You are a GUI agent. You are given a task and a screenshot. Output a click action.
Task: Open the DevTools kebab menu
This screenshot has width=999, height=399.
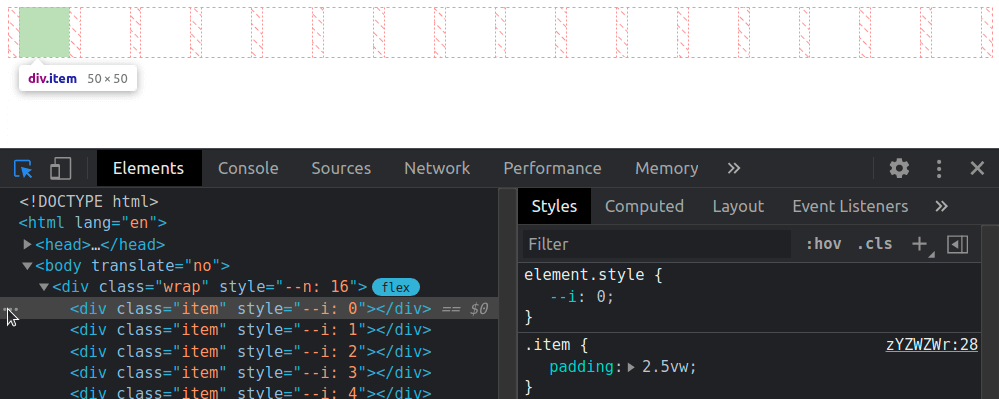pos(938,168)
